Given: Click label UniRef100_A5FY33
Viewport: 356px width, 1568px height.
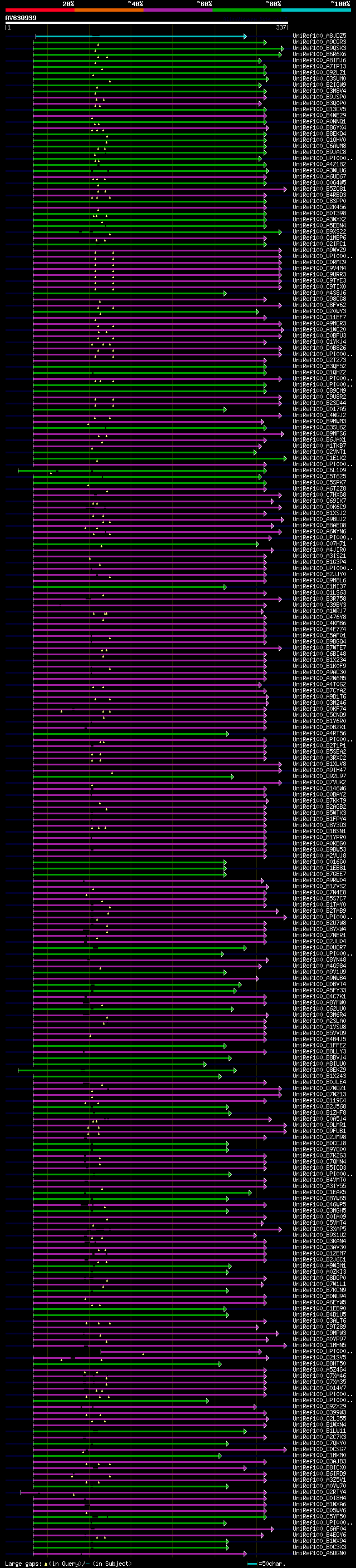Looking at the screenshot, I should pyautogui.click(x=319, y=991).
